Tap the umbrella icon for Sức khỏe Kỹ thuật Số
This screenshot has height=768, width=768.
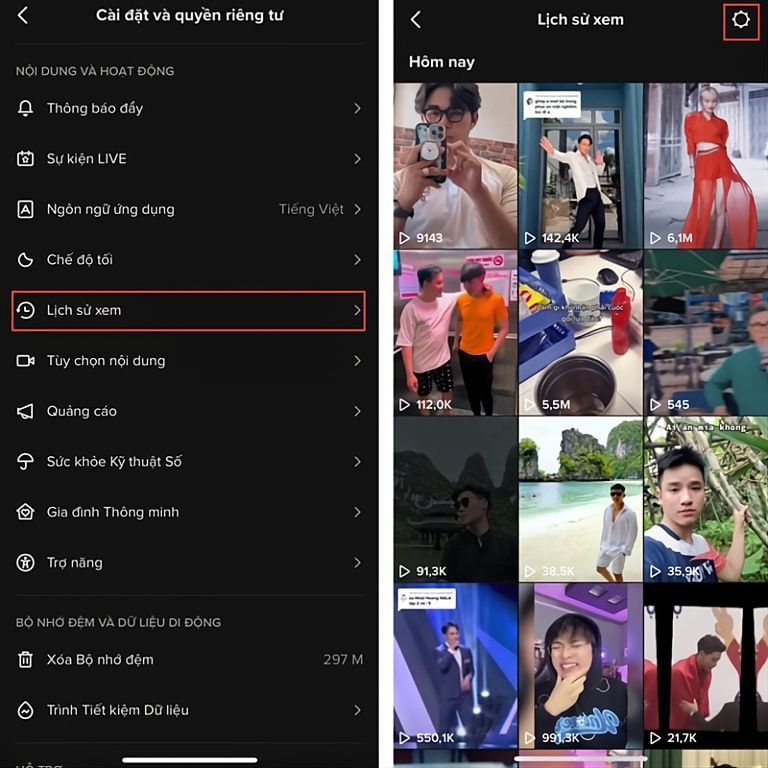[x=26, y=462]
